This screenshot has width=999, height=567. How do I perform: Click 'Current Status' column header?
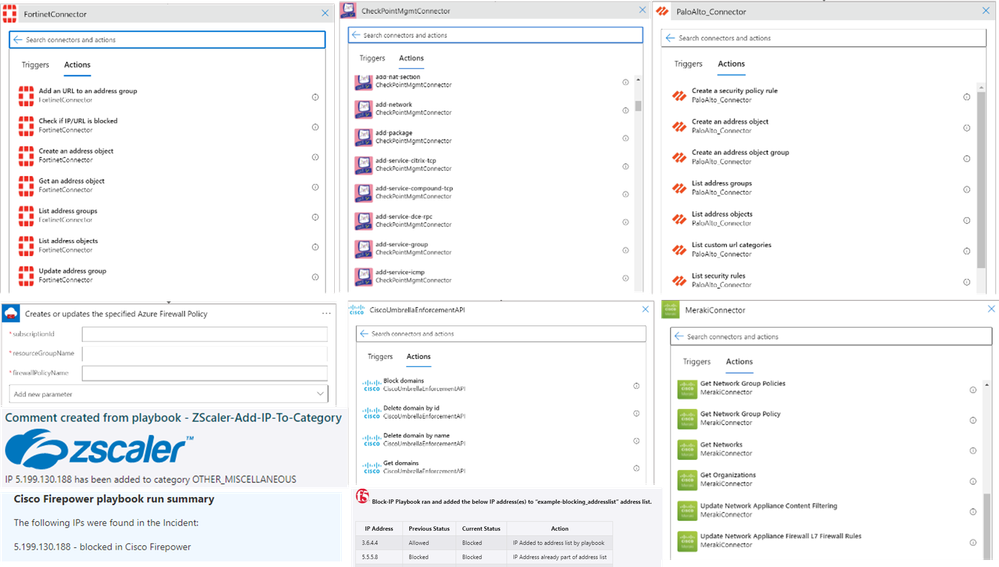click(x=481, y=528)
